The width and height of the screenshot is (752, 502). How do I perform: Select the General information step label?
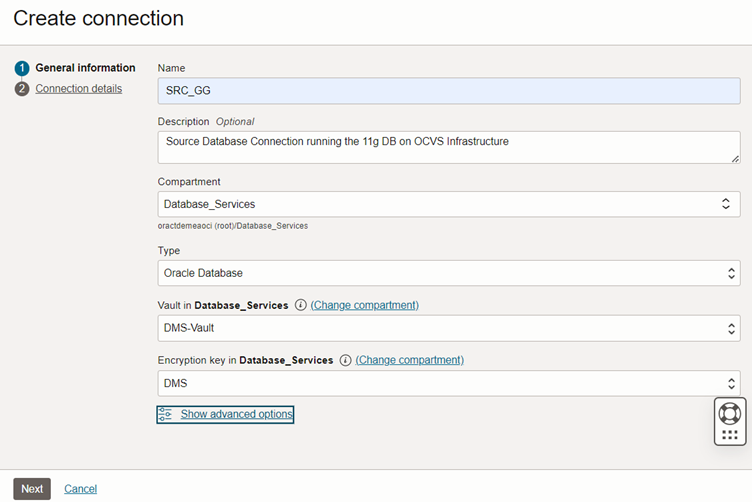[85, 68]
